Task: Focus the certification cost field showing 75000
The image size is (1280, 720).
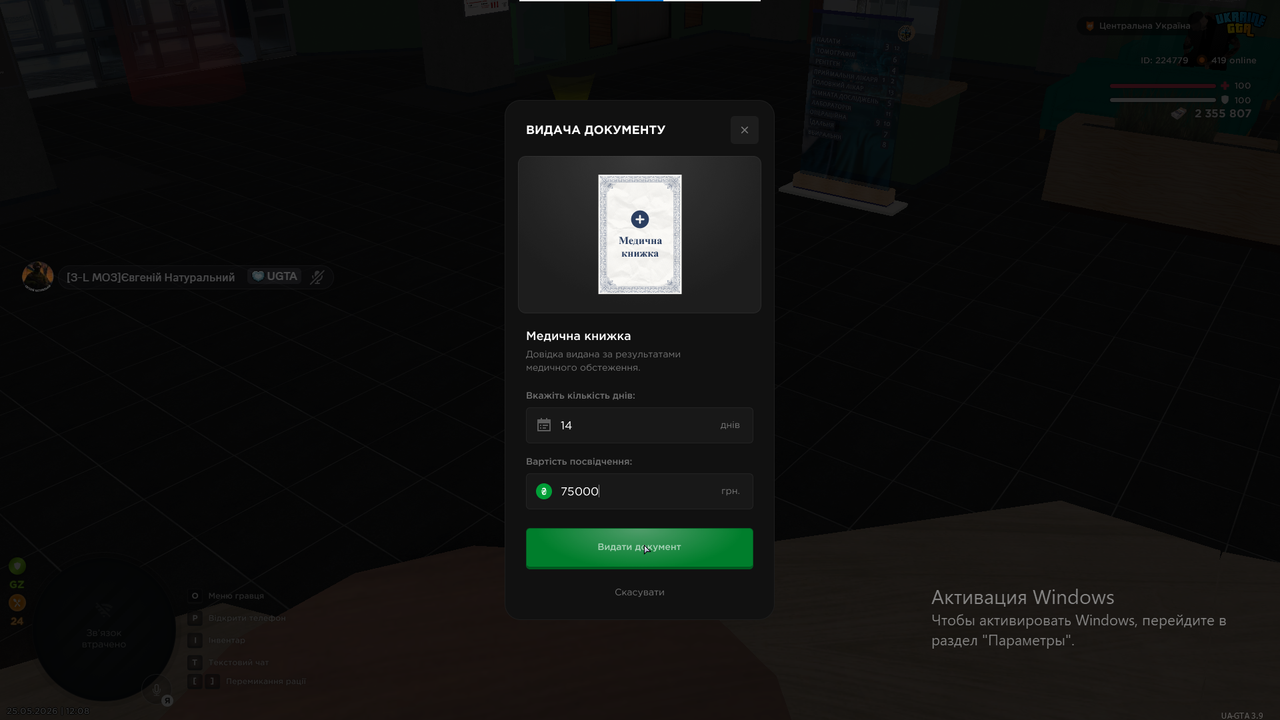Action: pos(639,491)
